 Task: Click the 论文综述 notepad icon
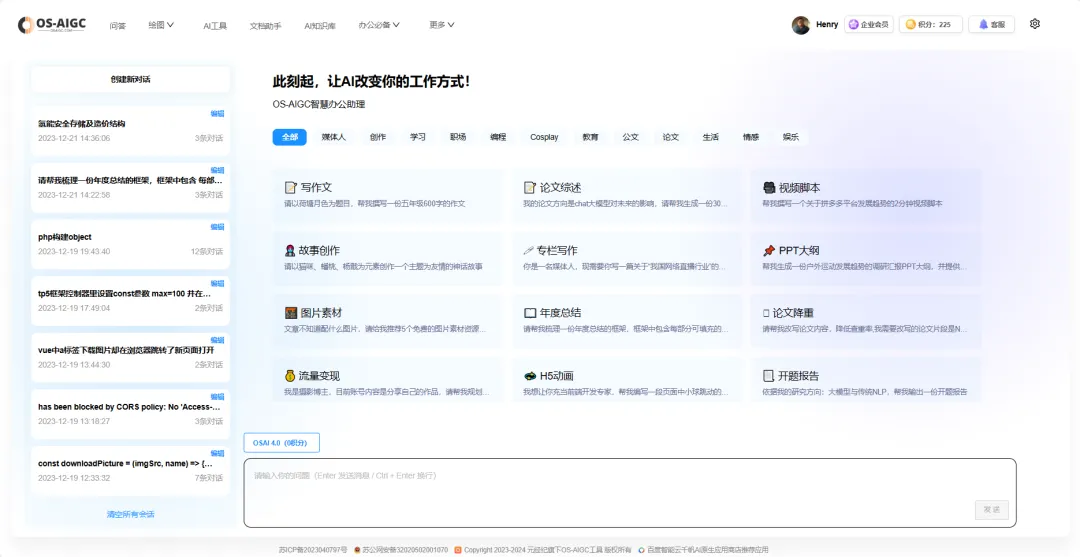530,187
